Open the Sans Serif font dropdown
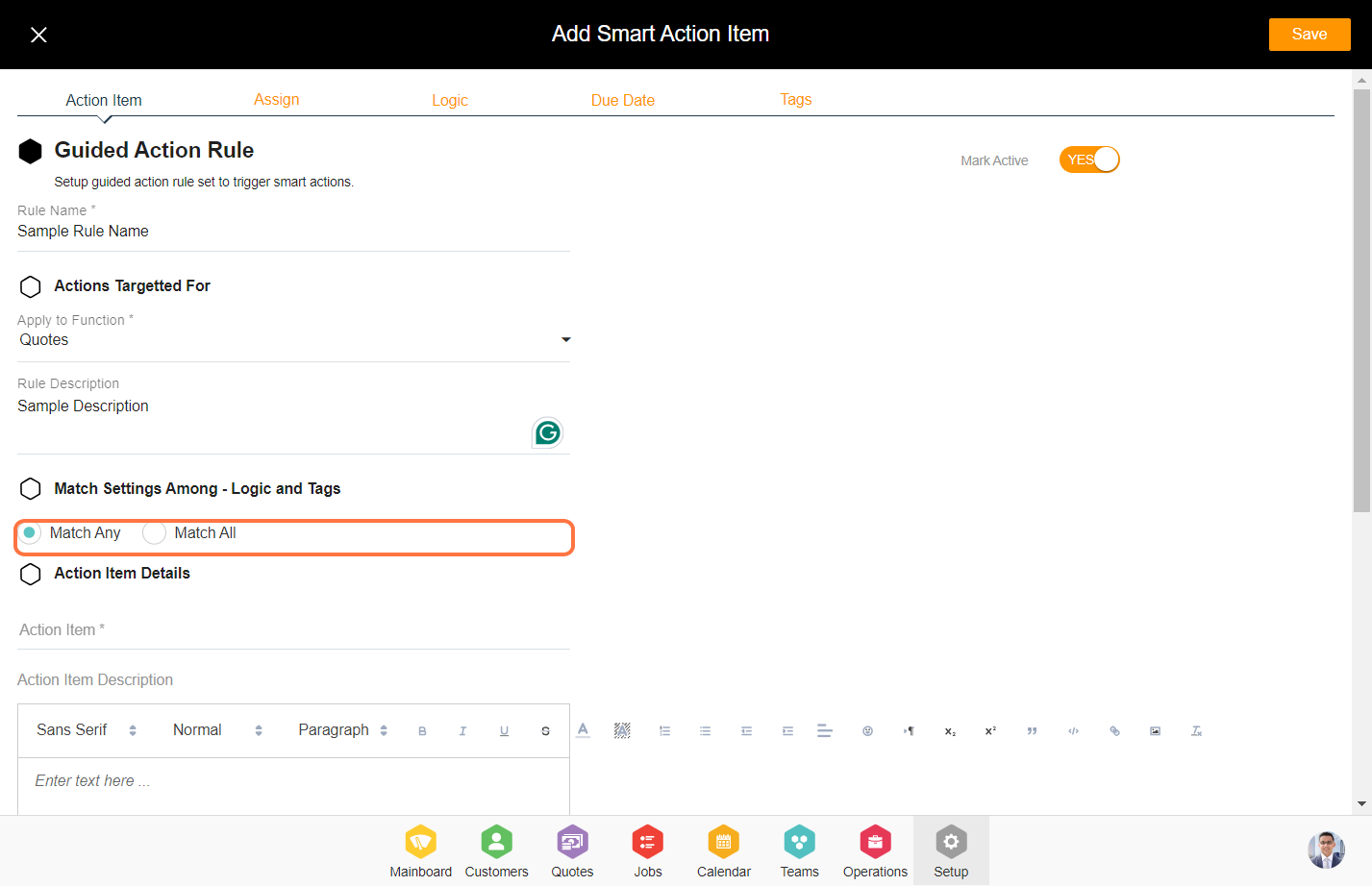The width and height of the screenshot is (1372, 886). (x=86, y=730)
